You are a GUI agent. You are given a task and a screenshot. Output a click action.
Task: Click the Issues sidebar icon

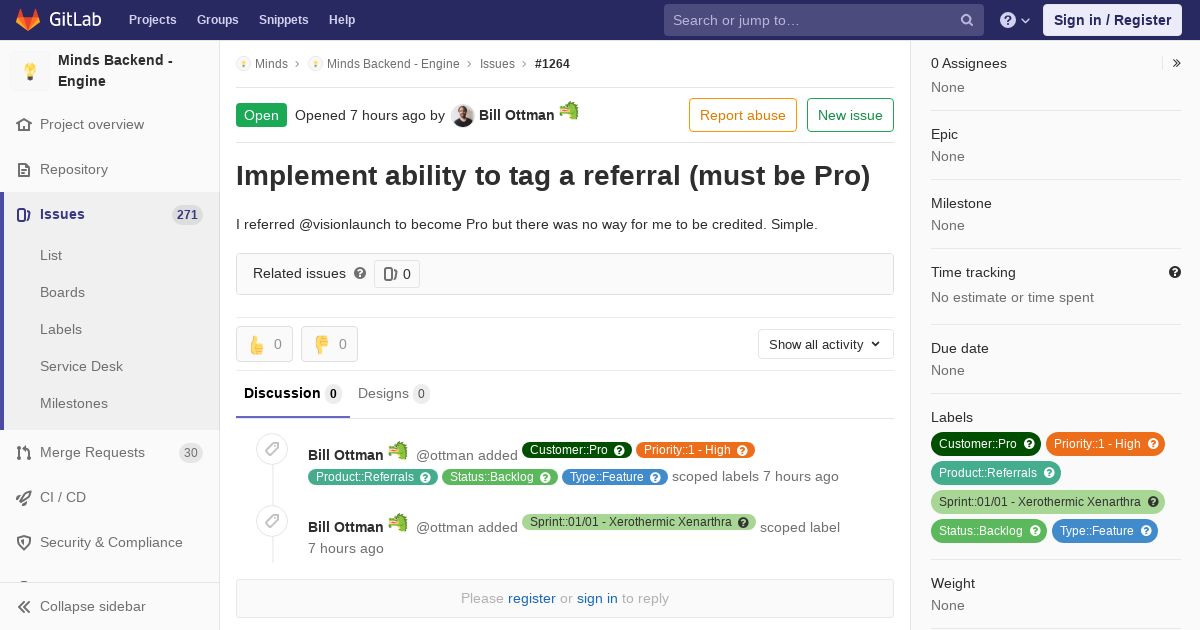click(24, 215)
